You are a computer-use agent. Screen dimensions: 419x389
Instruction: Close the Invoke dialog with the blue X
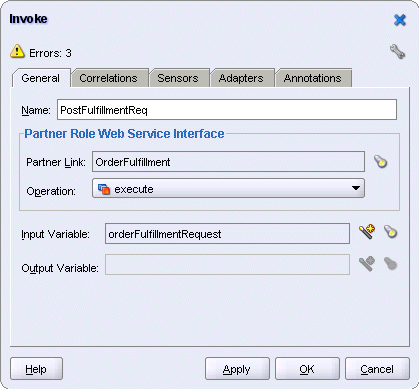pos(400,20)
